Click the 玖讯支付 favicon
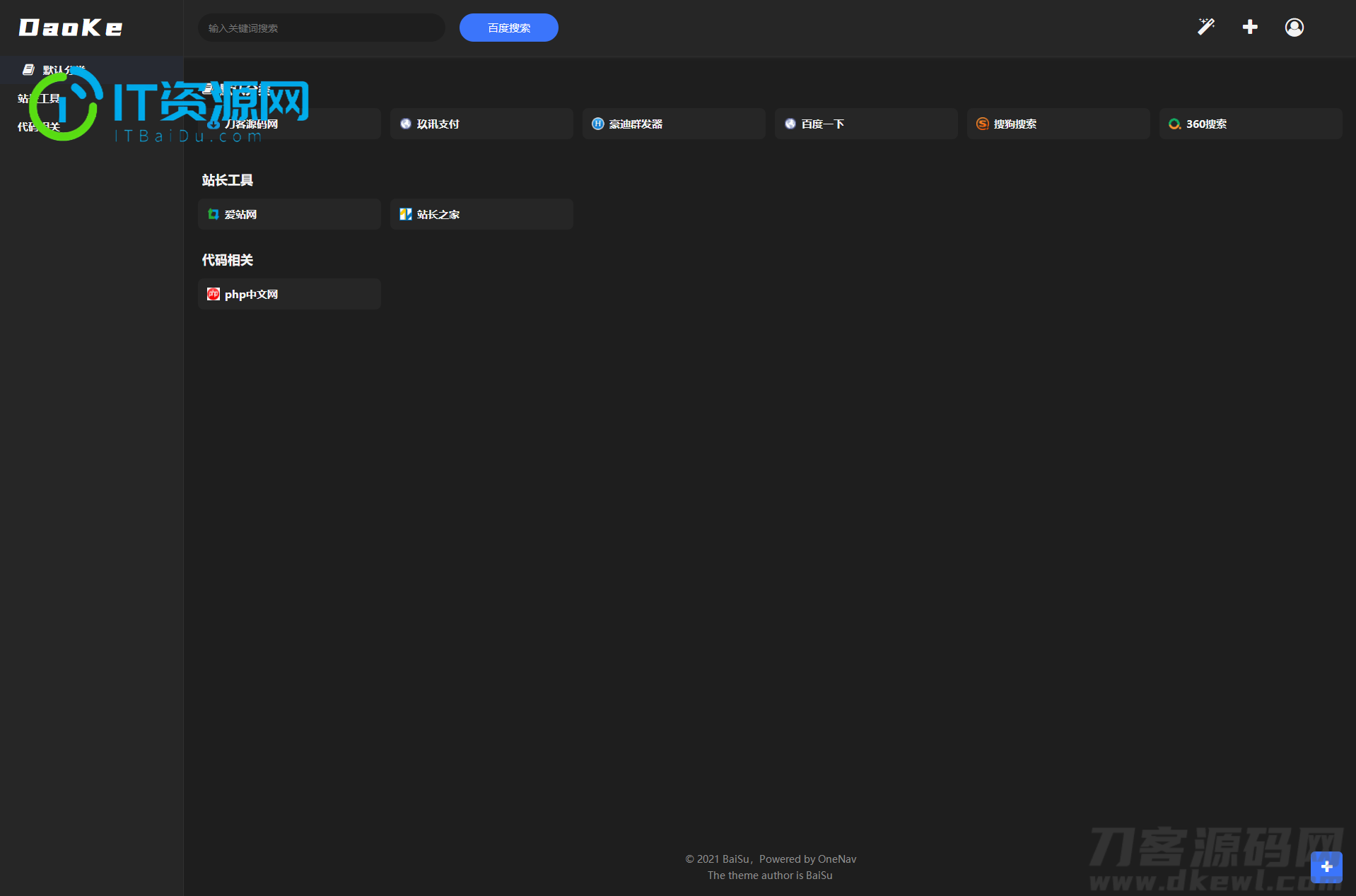This screenshot has height=896, width=1356. (x=406, y=124)
